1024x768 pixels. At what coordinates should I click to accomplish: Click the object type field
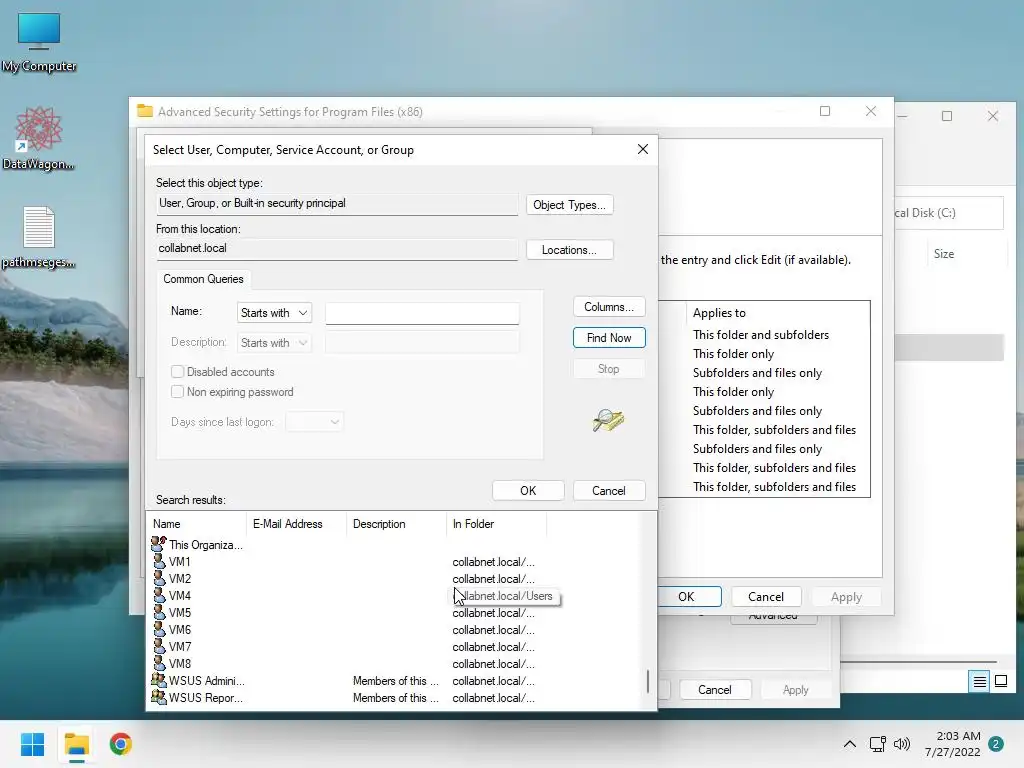pyautogui.click(x=337, y=204)
